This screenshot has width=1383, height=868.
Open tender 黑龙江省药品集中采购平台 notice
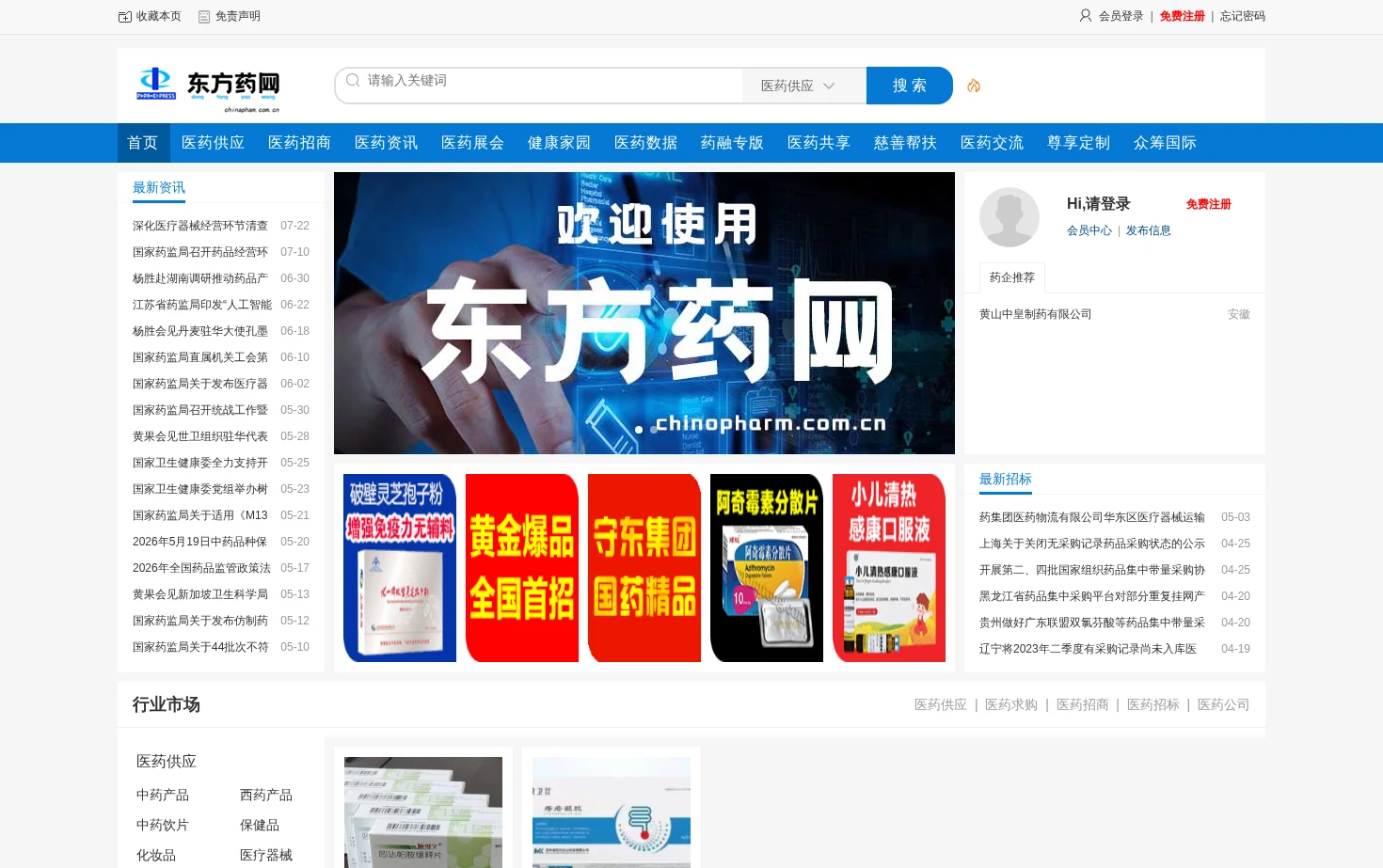click(x=1092, y=596)
